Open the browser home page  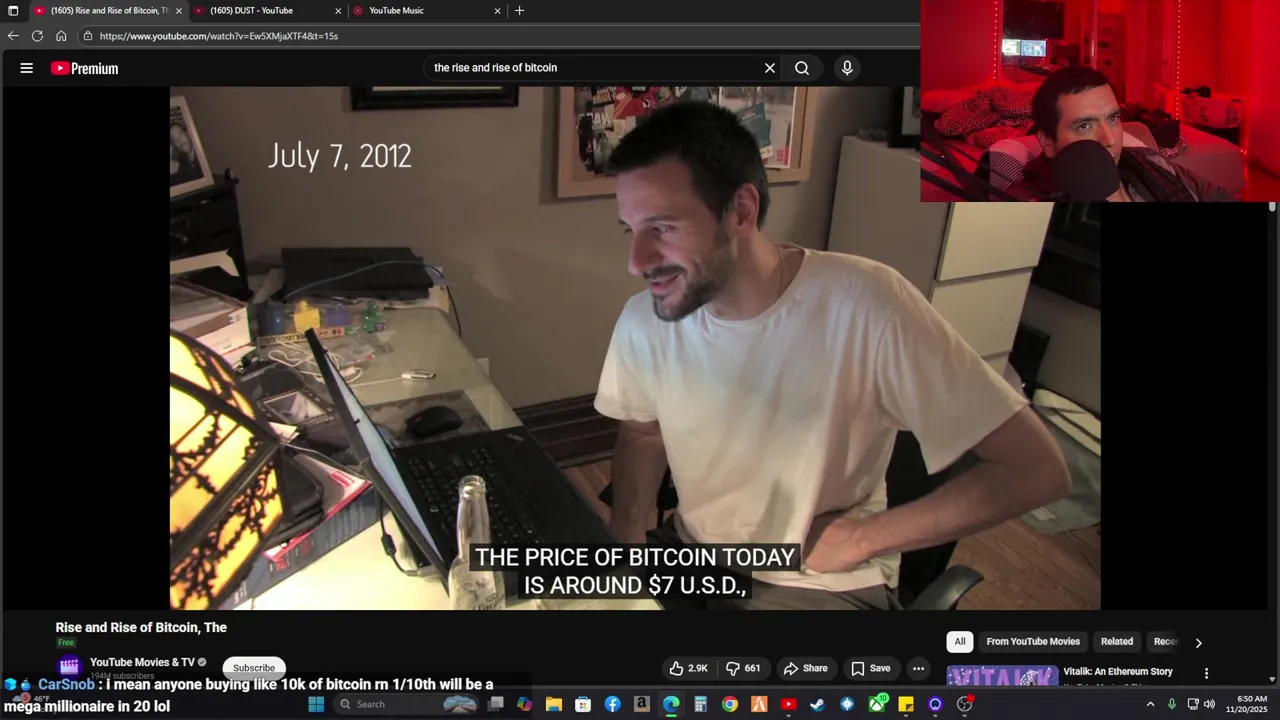61,36
